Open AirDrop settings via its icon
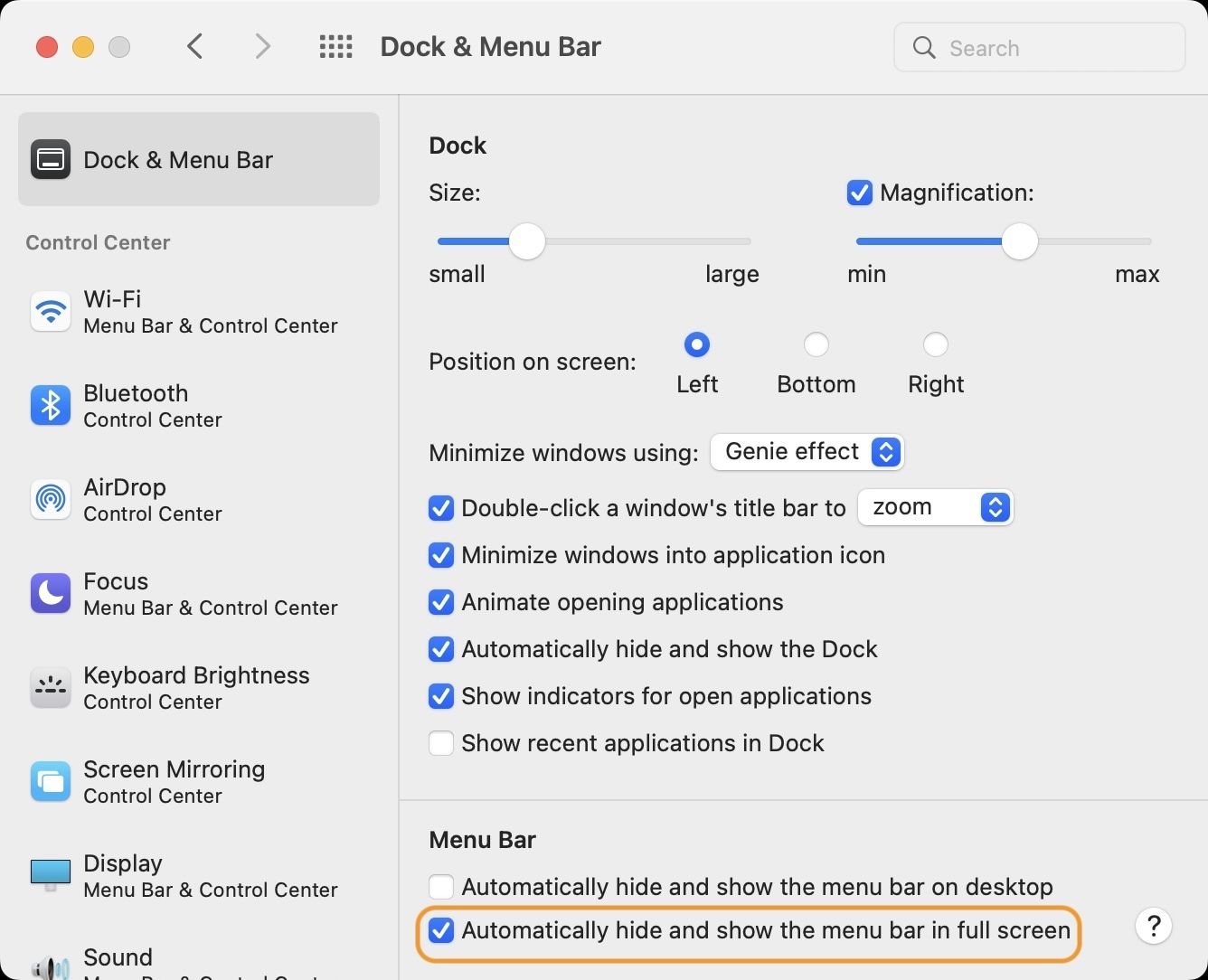Screen dimensions: 1208x980 (51, 500)
